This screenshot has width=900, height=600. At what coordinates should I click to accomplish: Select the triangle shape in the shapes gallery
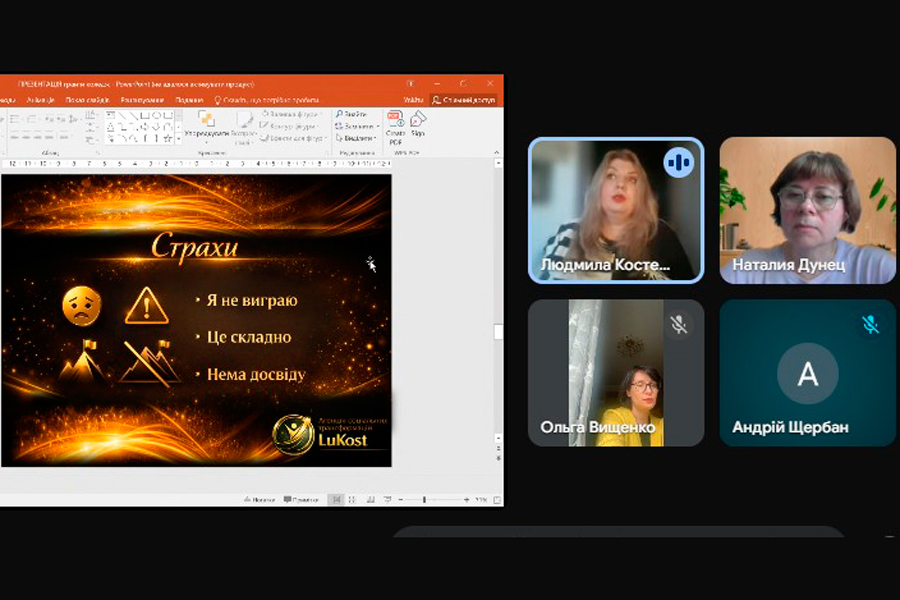tap(111, 127)
